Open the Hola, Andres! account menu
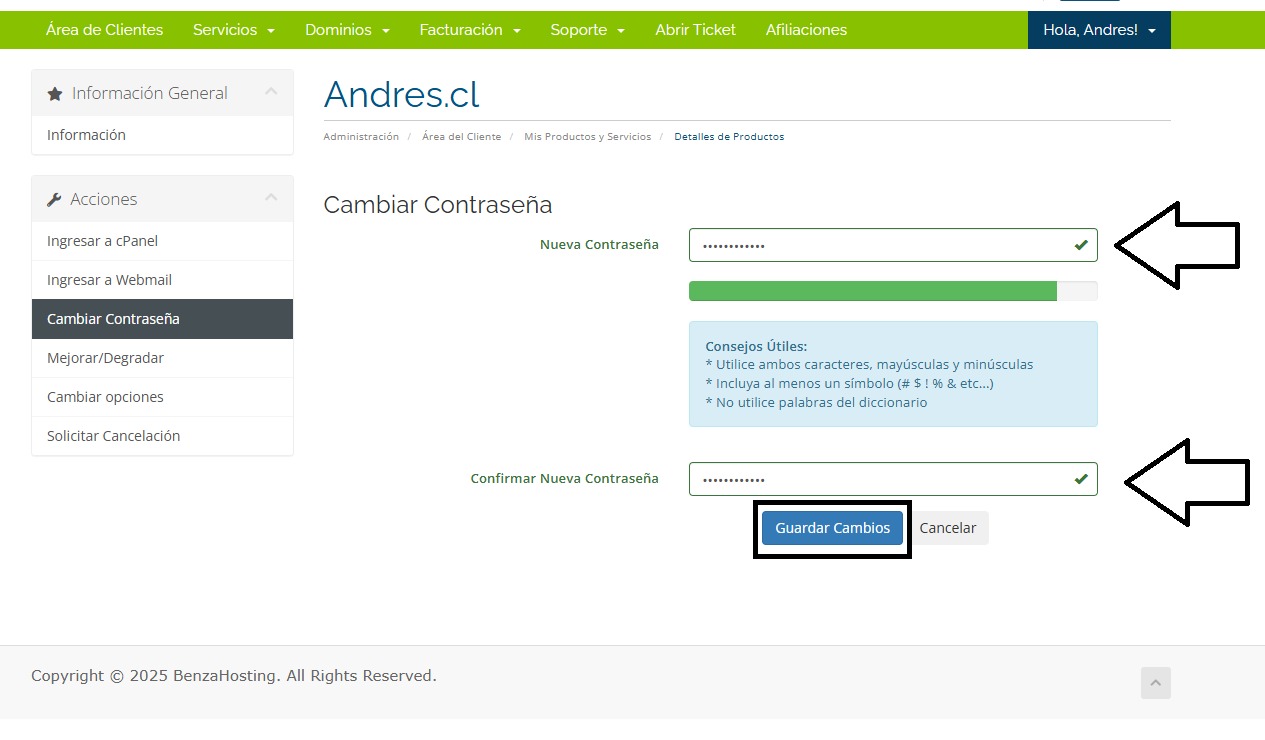 pos(1099,30)
